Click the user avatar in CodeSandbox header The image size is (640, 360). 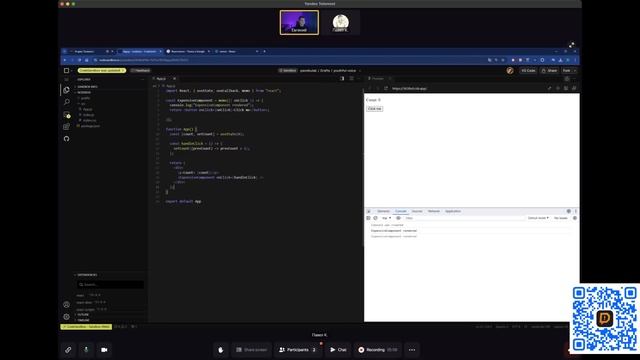(510, 71)
